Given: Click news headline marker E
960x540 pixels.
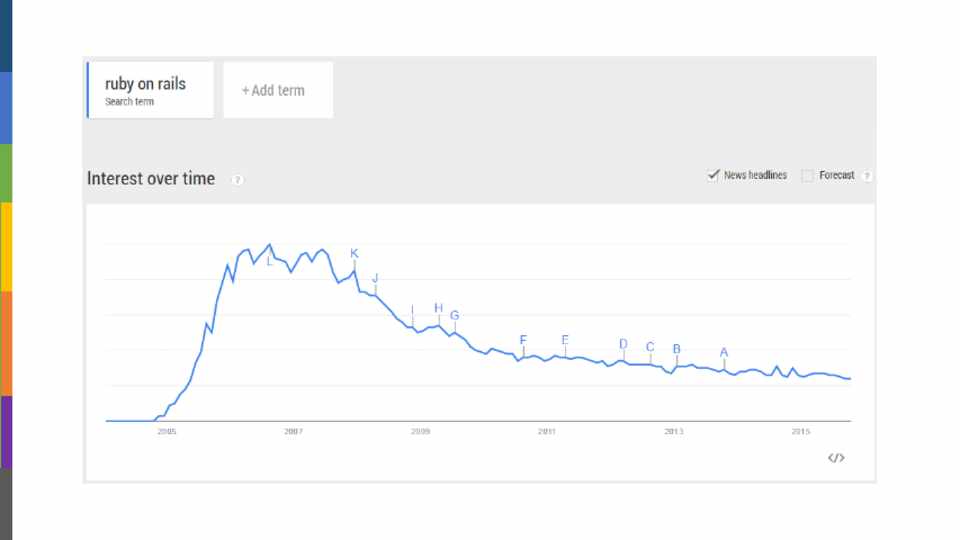Looking at the screenshot, I should pyautogui.click(x=565, y=340).
